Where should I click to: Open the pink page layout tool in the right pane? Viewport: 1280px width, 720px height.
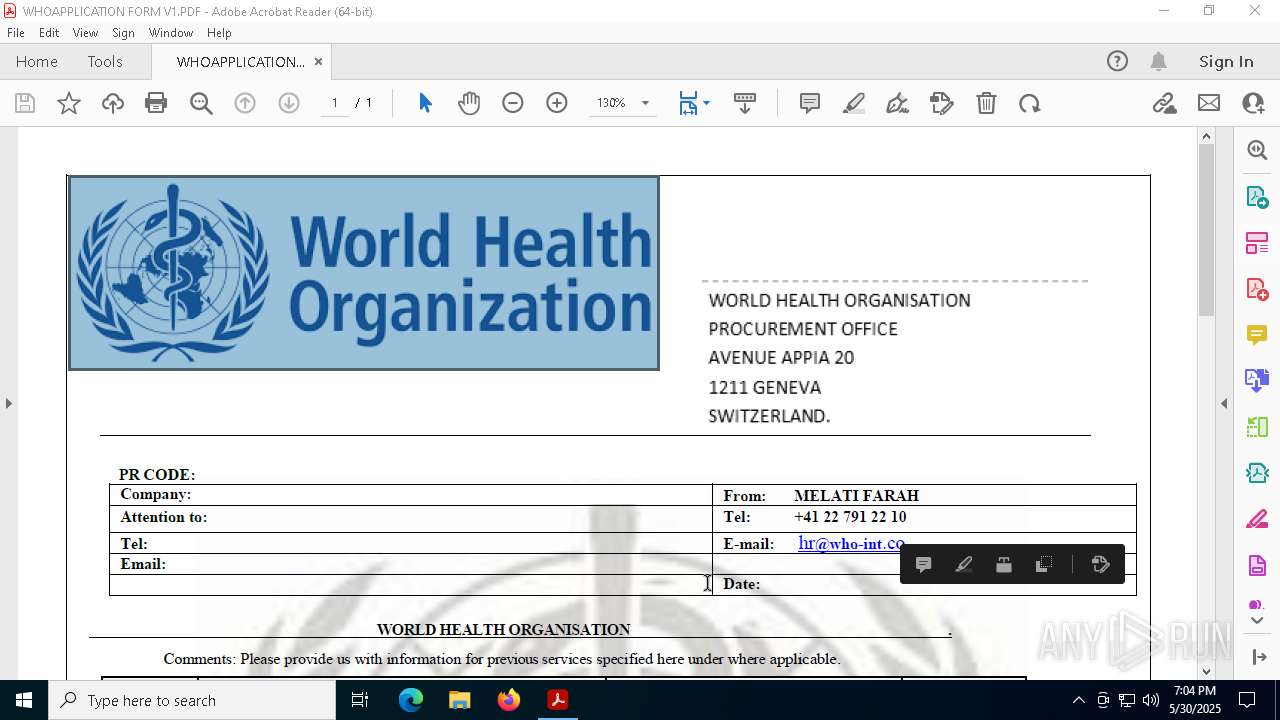[x=1257, y=243]
